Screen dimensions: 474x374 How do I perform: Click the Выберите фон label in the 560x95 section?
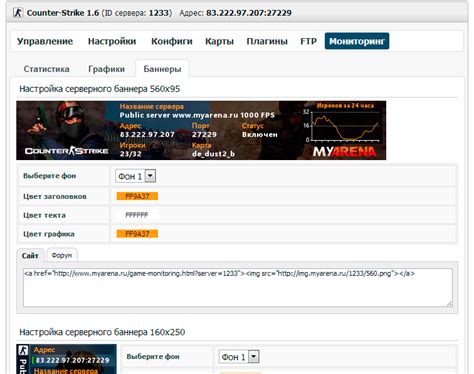[x=50, y=176]
